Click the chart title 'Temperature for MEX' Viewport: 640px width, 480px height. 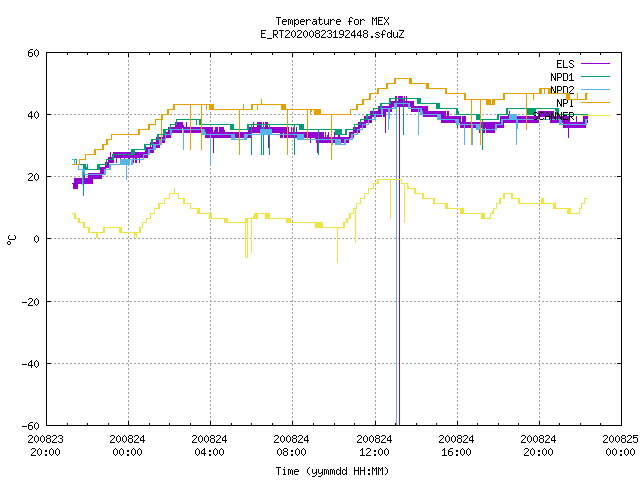[332, 21]
